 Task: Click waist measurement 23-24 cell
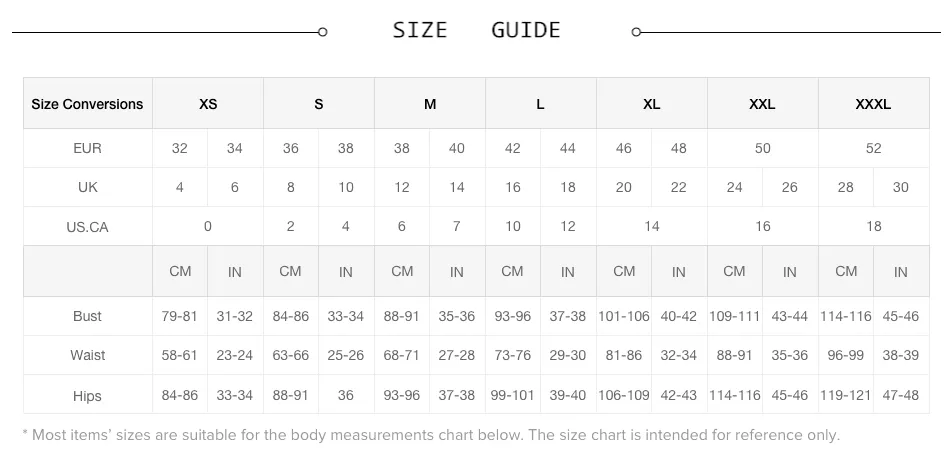[235, 355]
